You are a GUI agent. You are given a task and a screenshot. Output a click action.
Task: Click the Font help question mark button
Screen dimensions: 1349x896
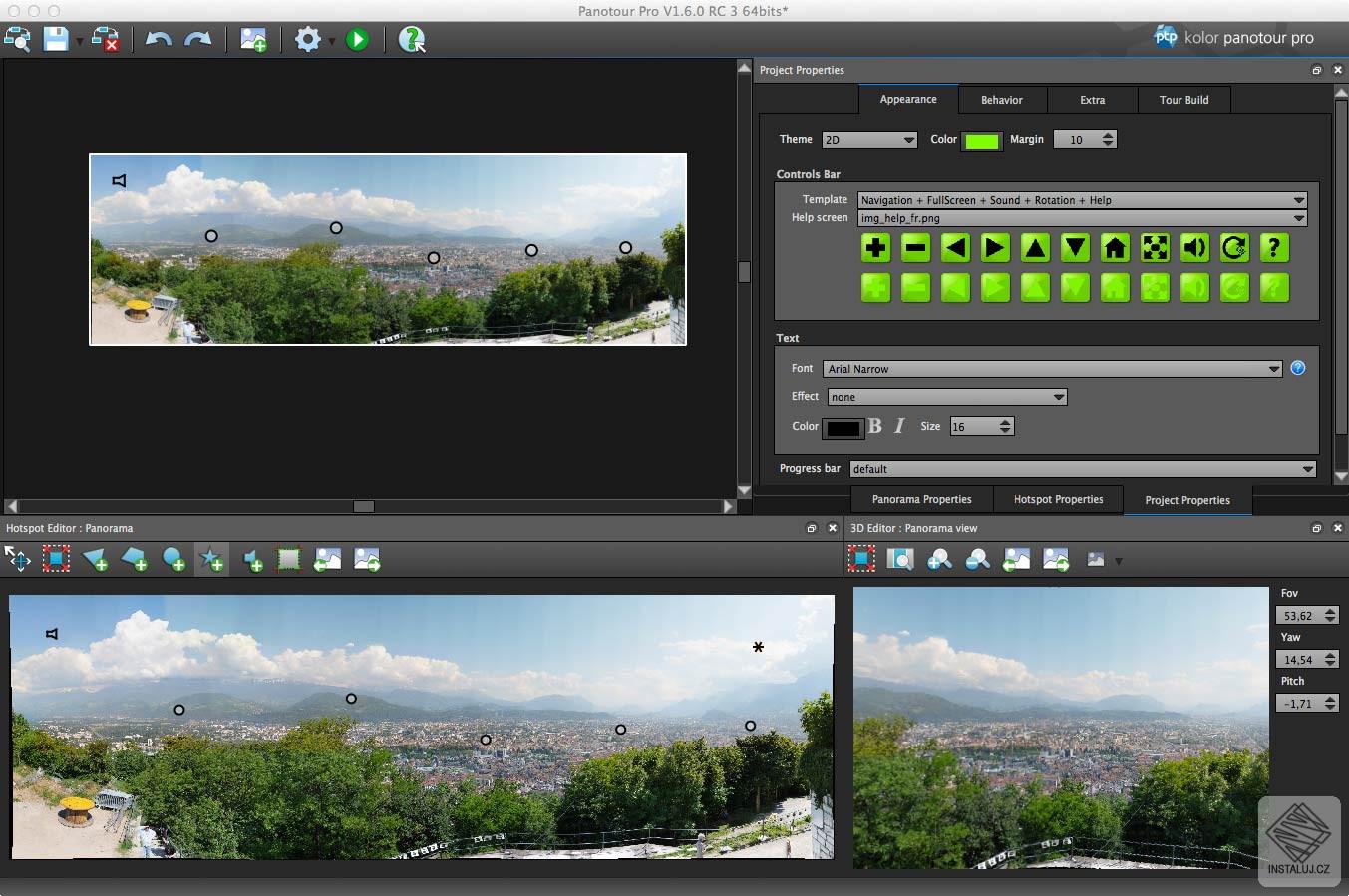point(1297,368)
